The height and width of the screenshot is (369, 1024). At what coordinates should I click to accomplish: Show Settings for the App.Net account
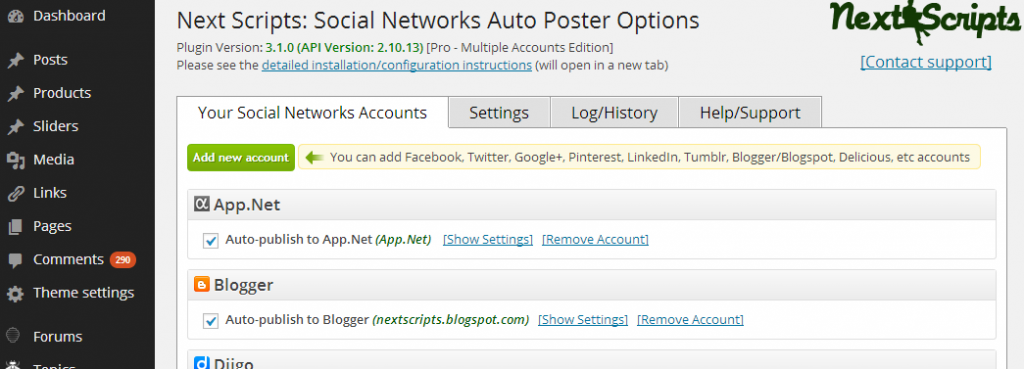pos(488,240)
